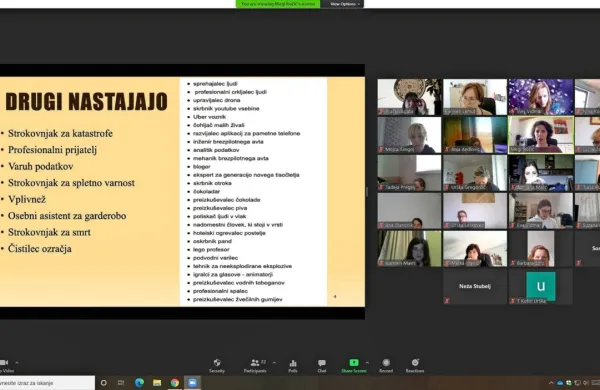Select Neža Stubelj participant tile
Viewport: 600px width, 390px height.
[x=475, y=286]
